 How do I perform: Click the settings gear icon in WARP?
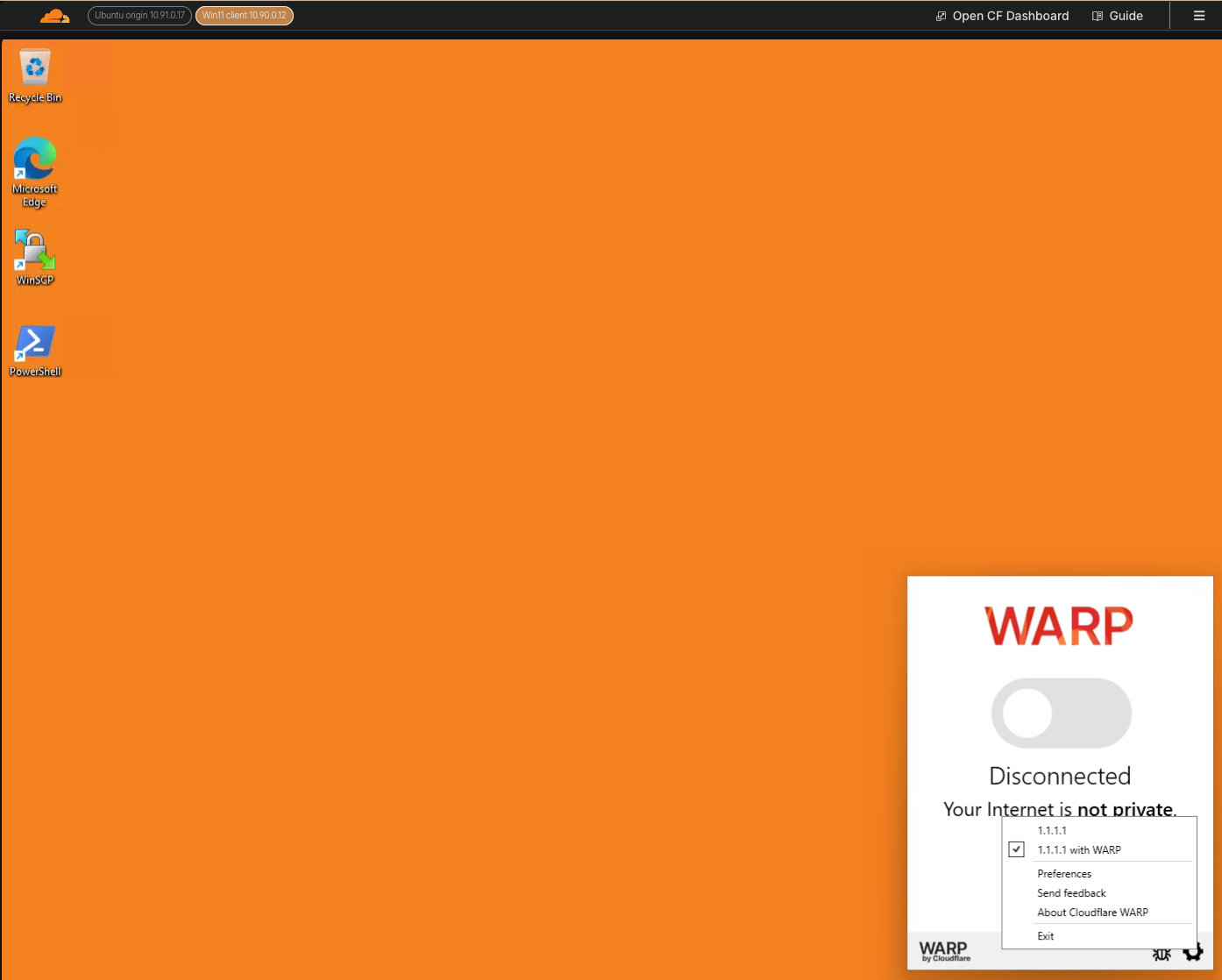(1193, 952)
